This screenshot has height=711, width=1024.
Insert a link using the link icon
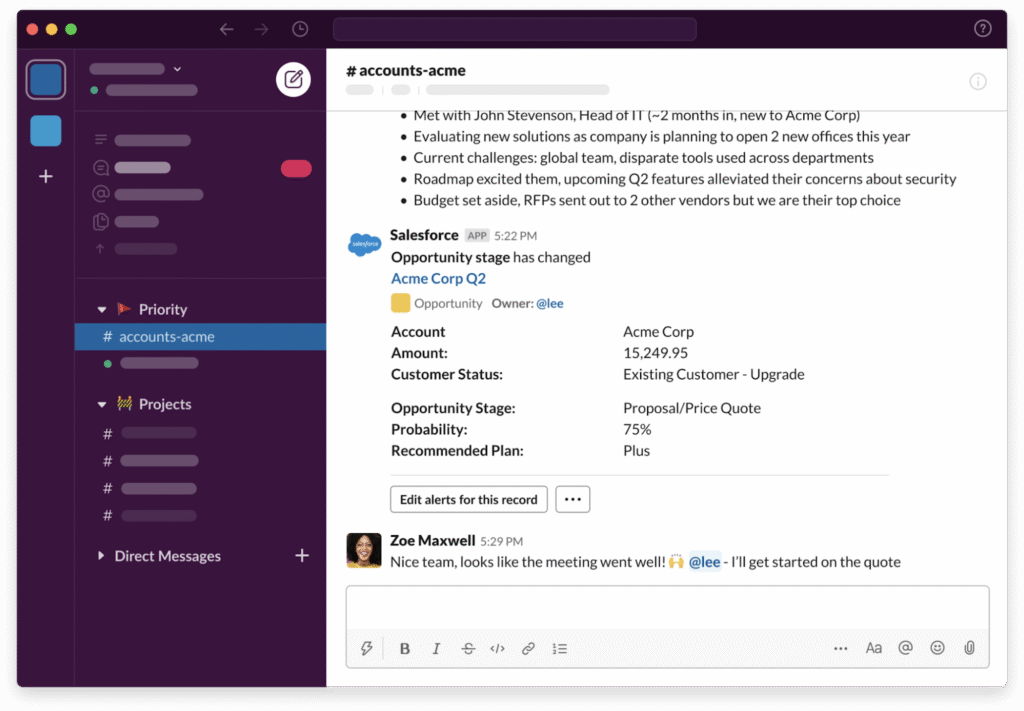coord(528,648)
